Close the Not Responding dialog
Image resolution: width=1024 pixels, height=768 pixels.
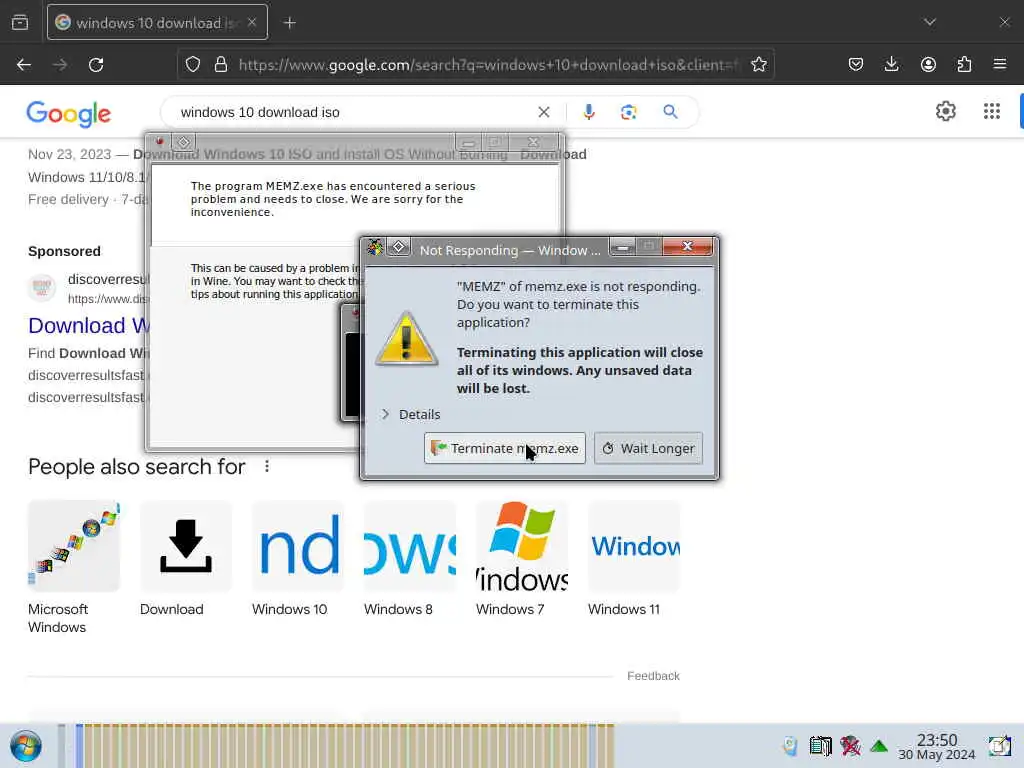point(687,246)
